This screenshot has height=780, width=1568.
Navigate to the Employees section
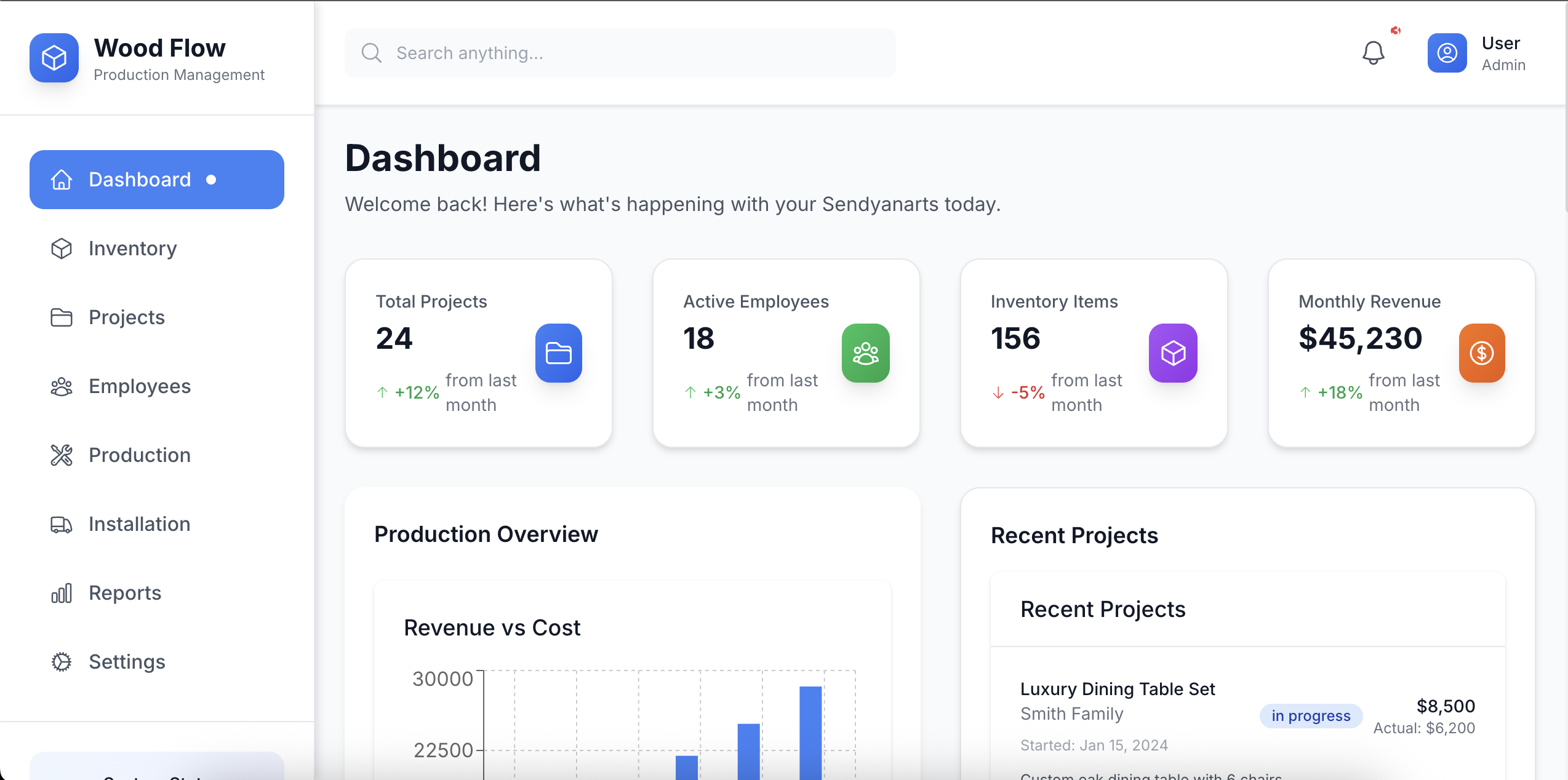(x=139, y=386)
